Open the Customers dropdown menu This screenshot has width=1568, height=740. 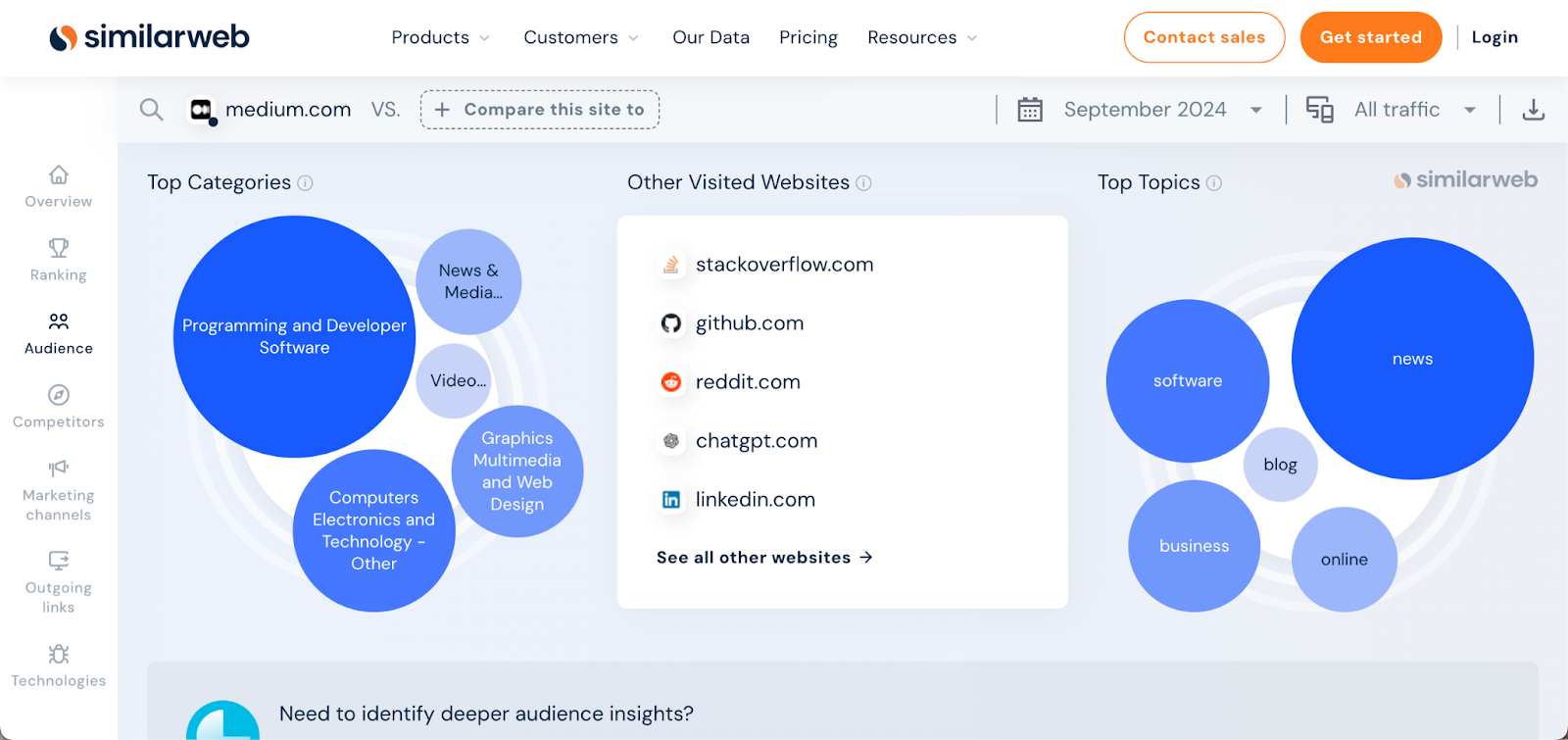click(581, 38)
